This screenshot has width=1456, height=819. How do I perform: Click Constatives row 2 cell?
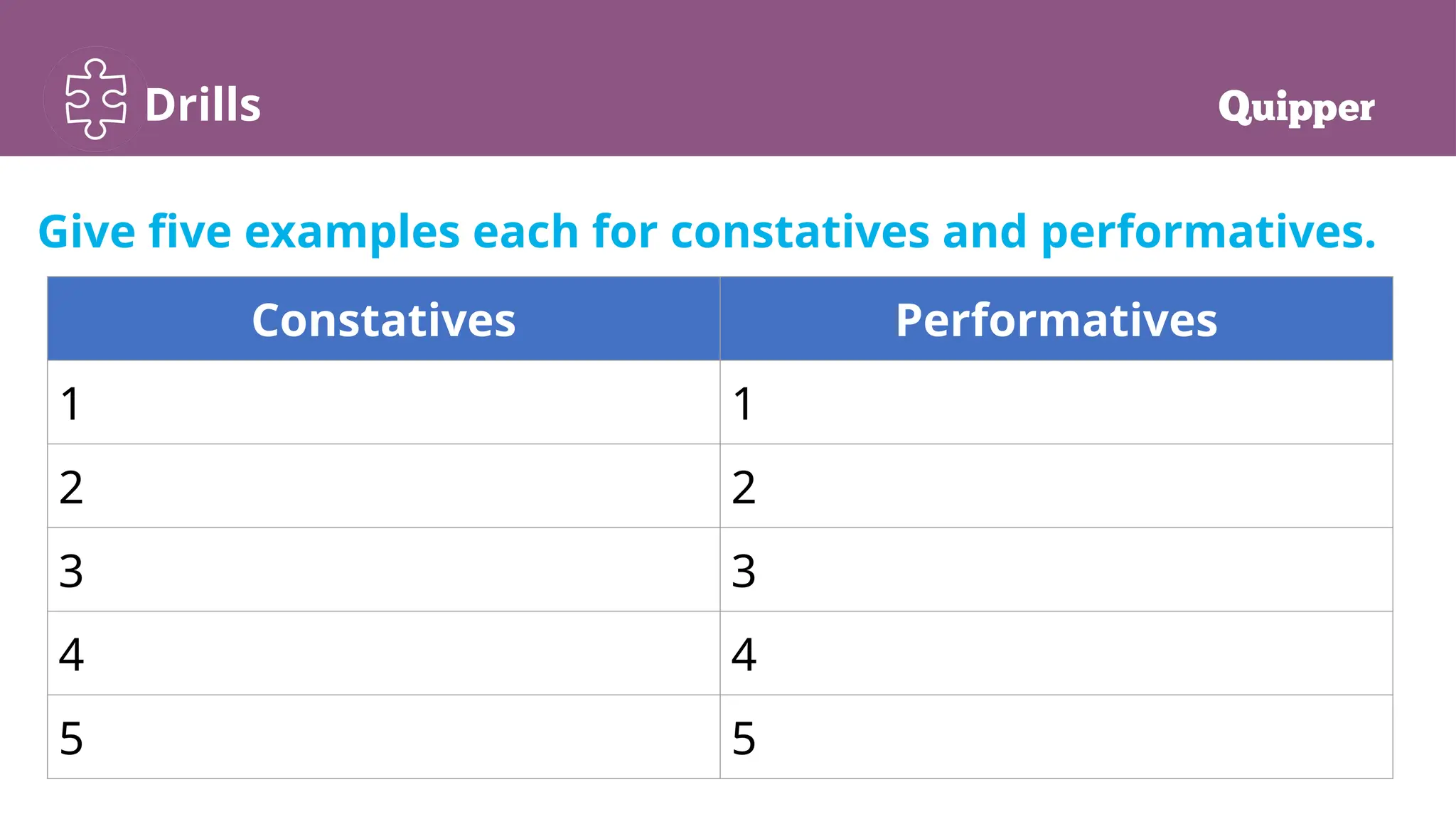coord(383,486)
